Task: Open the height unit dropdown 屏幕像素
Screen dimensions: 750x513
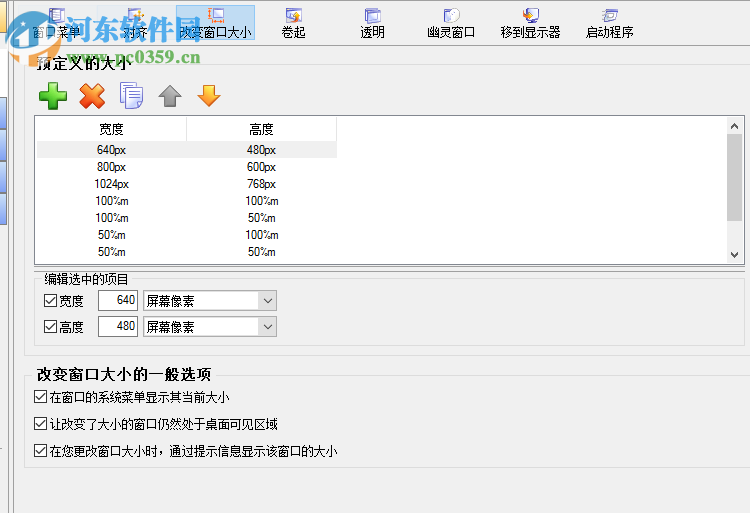Action: pos(210,327)
